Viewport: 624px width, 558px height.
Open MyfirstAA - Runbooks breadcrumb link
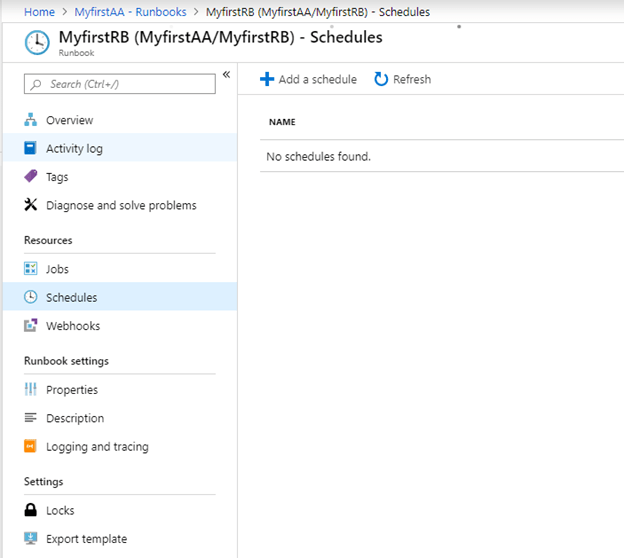click(130, 12)
